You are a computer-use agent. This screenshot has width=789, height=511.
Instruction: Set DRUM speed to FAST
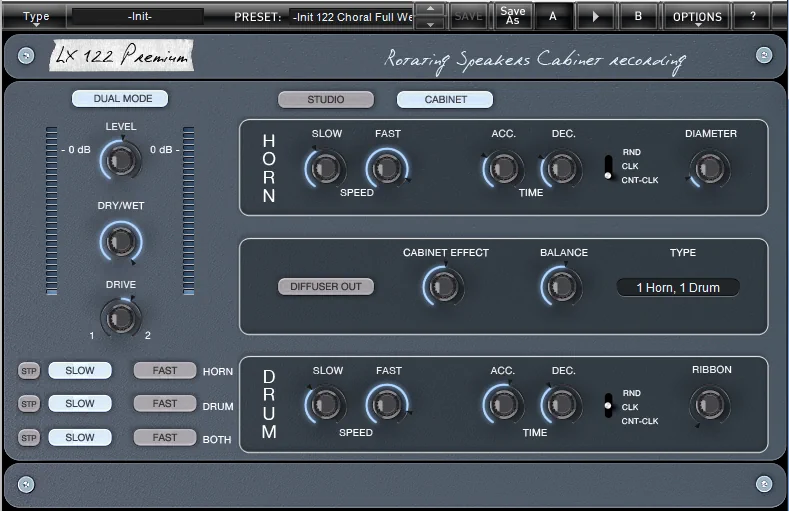pyautogui.click(x=165, y=403)
